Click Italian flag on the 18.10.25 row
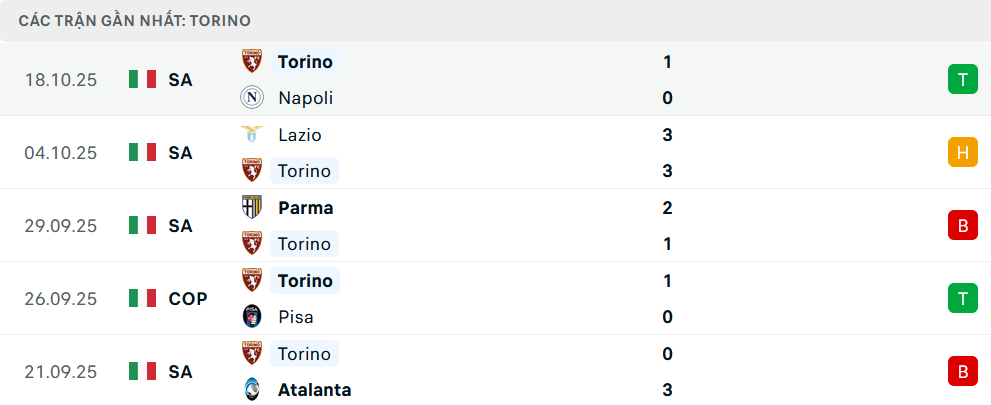 tap(143, 80)
